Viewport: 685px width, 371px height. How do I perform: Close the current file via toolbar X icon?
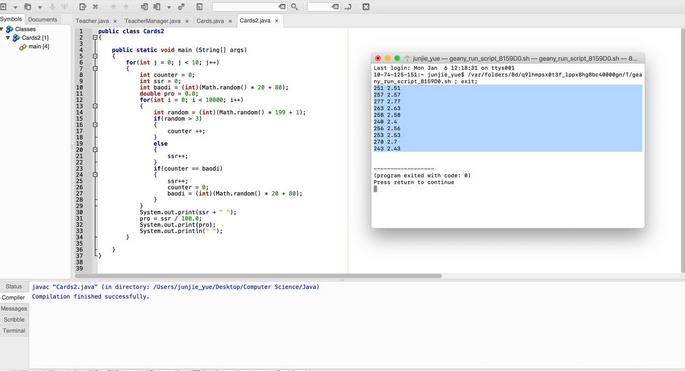coord(95,7)
